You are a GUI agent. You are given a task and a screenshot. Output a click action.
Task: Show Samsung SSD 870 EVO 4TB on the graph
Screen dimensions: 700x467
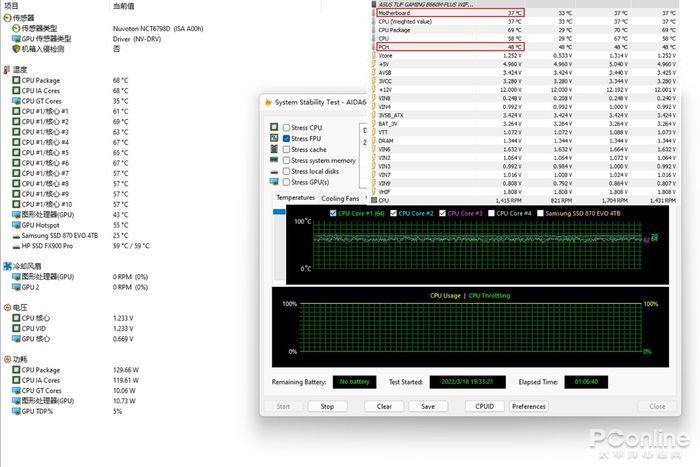[540, 213]
